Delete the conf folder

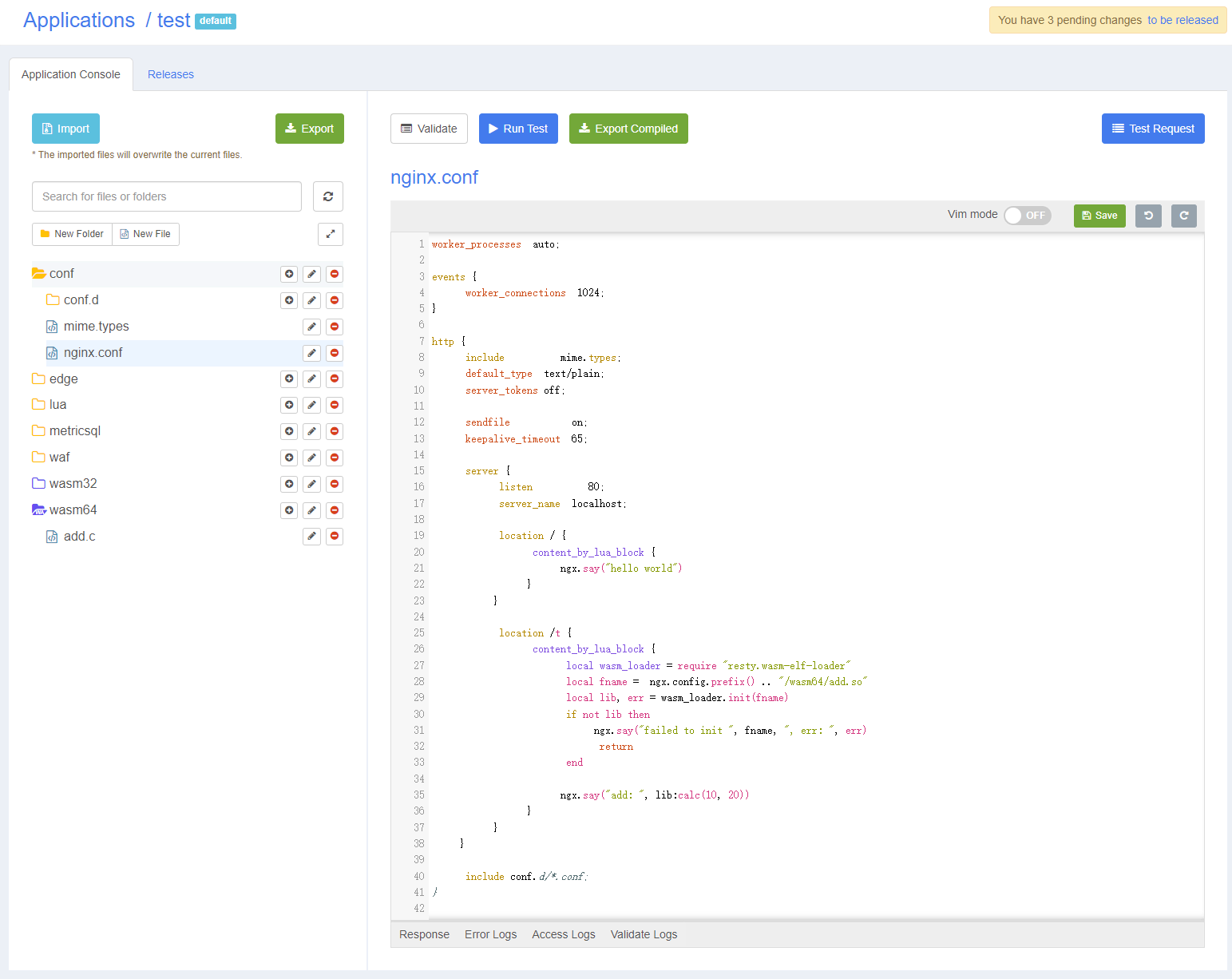point(335,274)
